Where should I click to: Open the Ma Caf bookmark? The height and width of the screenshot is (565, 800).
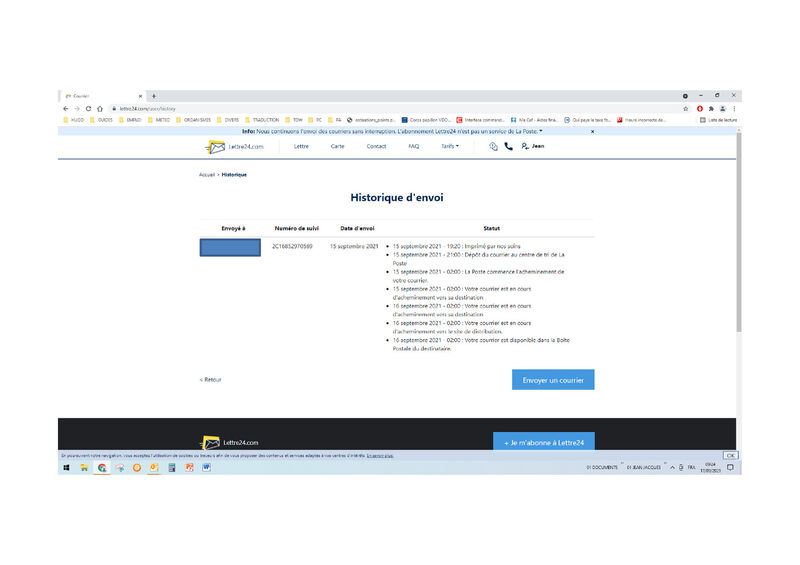[534, 120]
